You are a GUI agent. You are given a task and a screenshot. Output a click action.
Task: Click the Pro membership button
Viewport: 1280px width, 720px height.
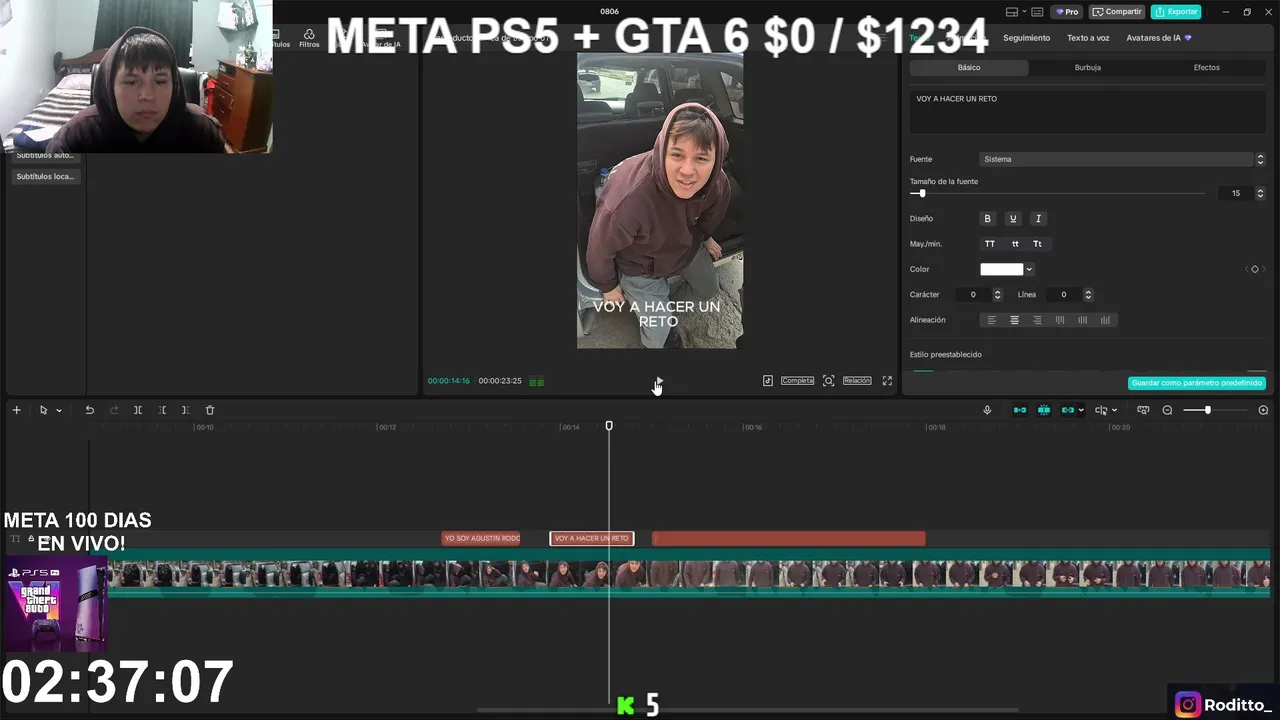click(x=1067, y=12)
